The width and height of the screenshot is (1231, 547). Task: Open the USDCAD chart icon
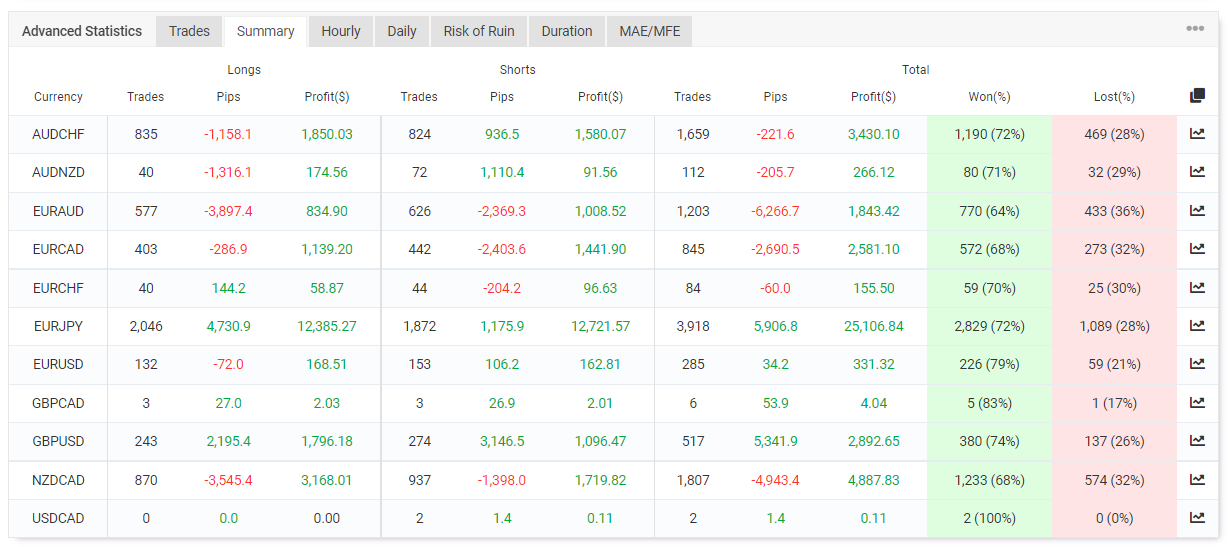pyautogui.click(x=1197, y=518)
